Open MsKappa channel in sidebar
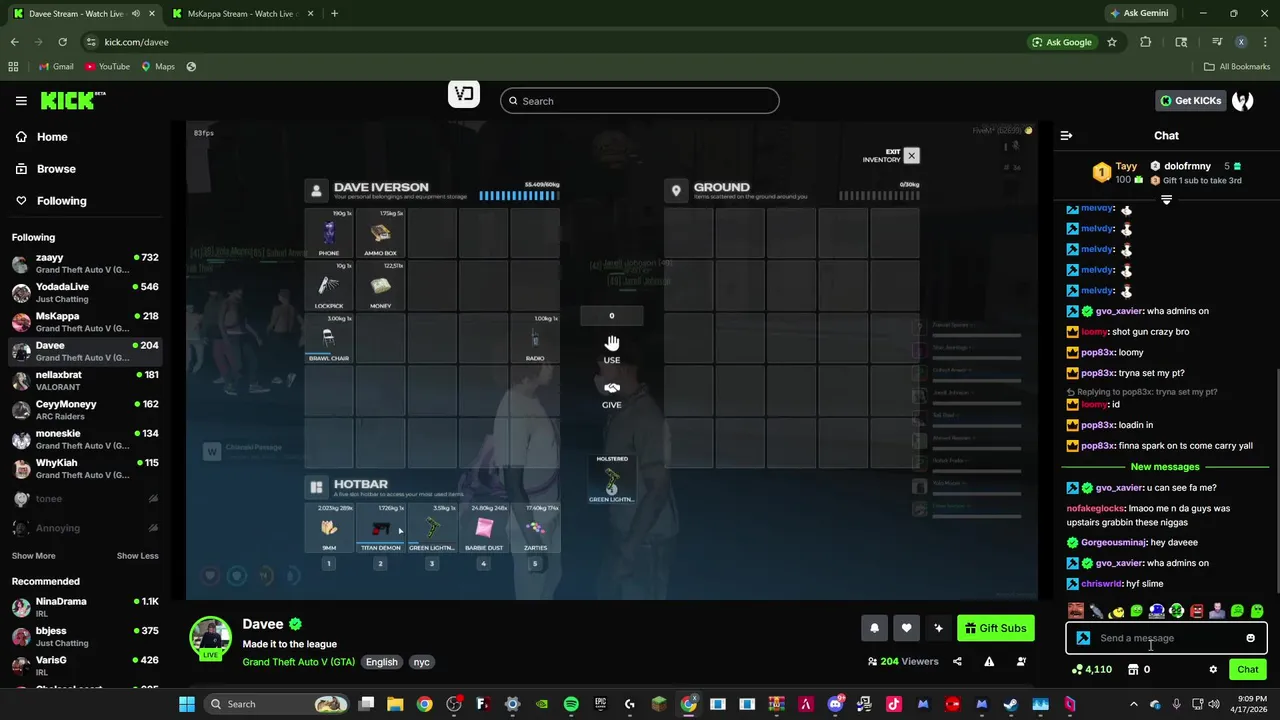Image resolution: width=1280 pixels, height=720 pixels. (x=84, y=322)
